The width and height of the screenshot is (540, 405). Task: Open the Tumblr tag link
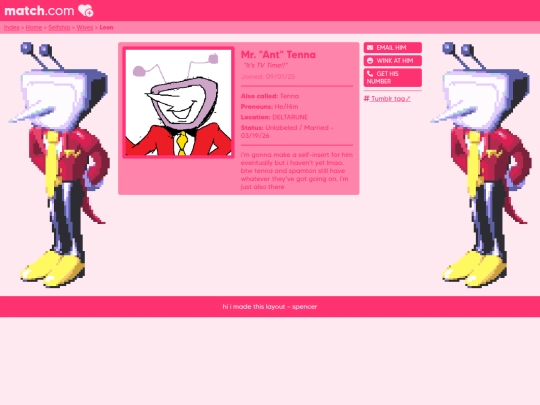(x=391, y=98)
